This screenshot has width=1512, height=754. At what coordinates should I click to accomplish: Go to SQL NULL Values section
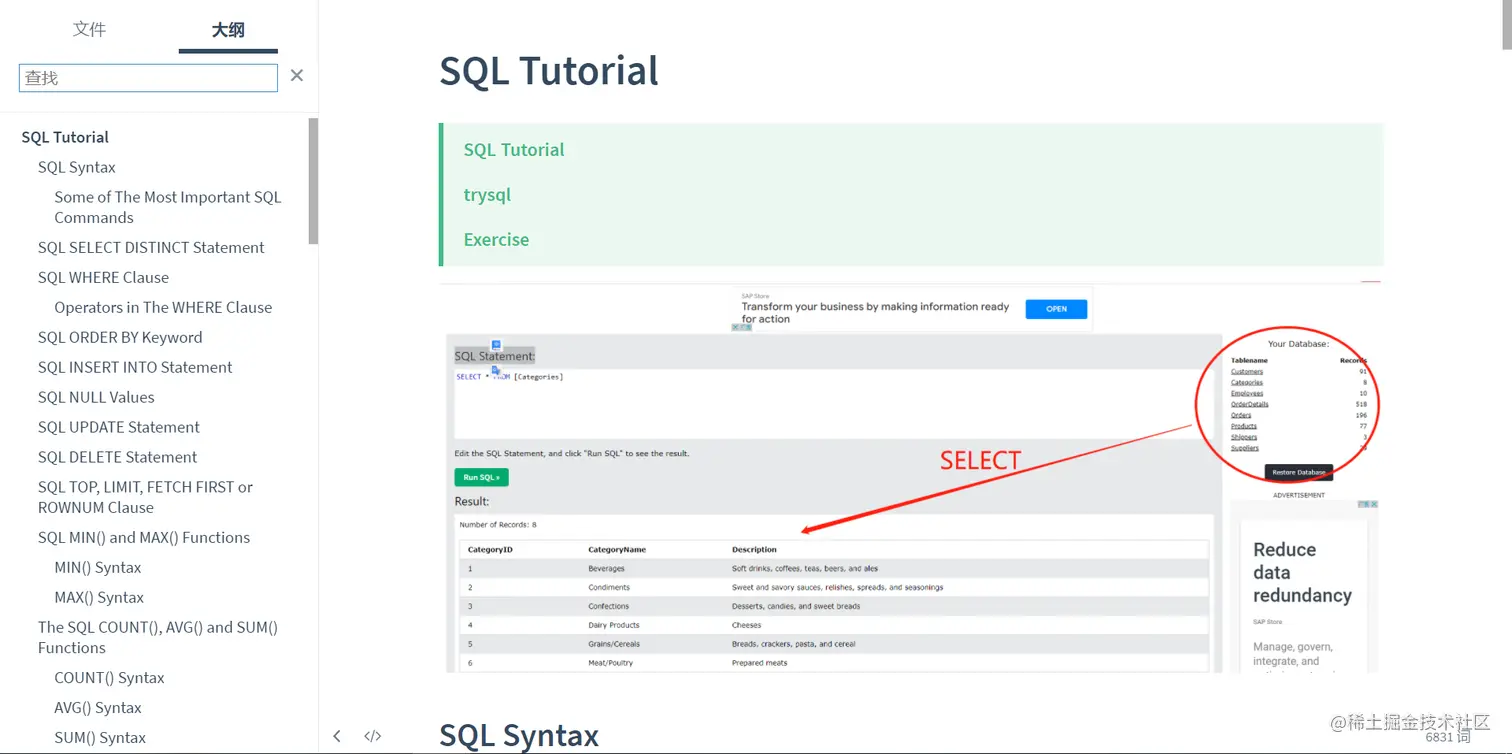click(x=96, y=397)
